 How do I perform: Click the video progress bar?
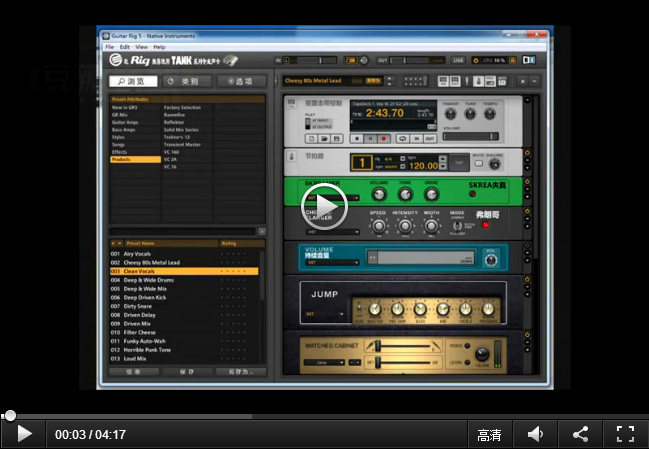pyautogui.click(x=324, y=416)
